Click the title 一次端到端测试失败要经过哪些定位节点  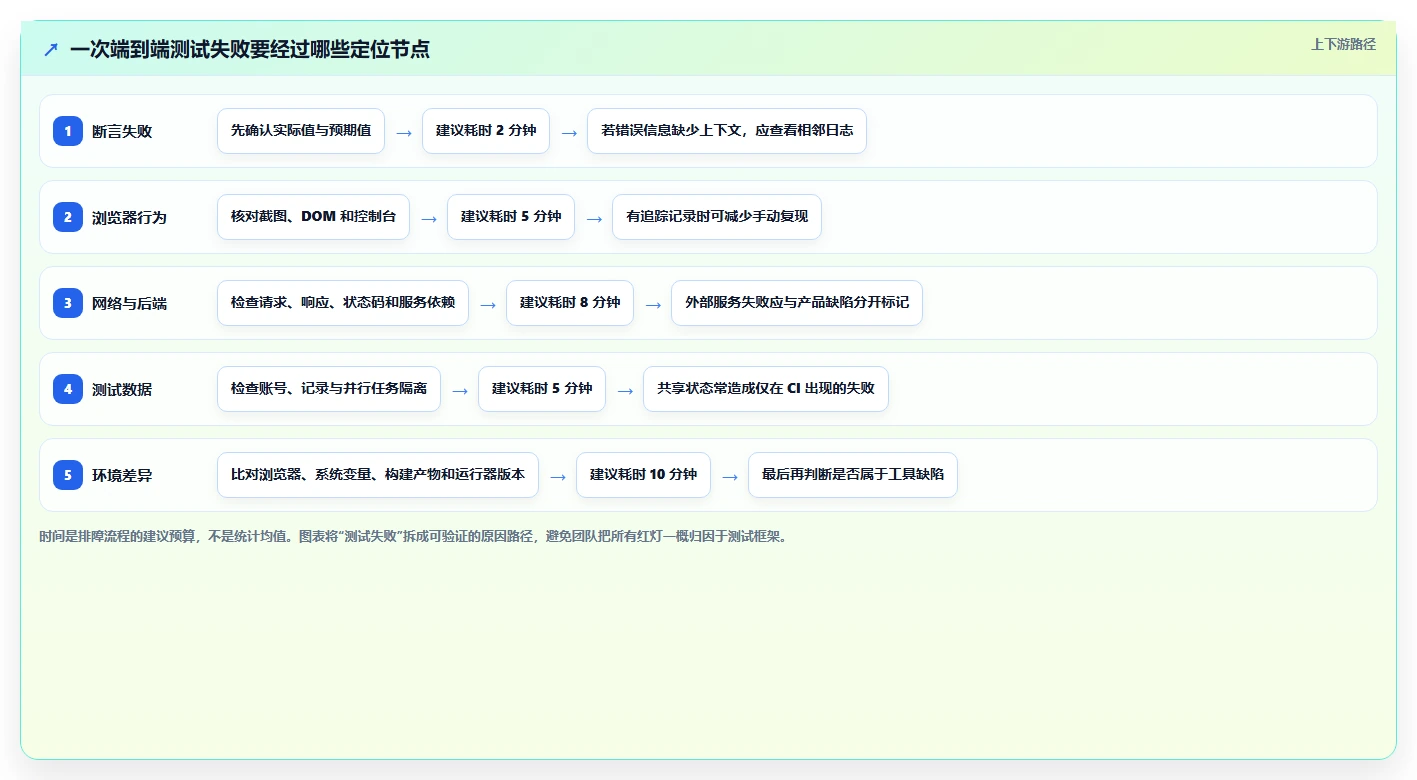[250, 49]
